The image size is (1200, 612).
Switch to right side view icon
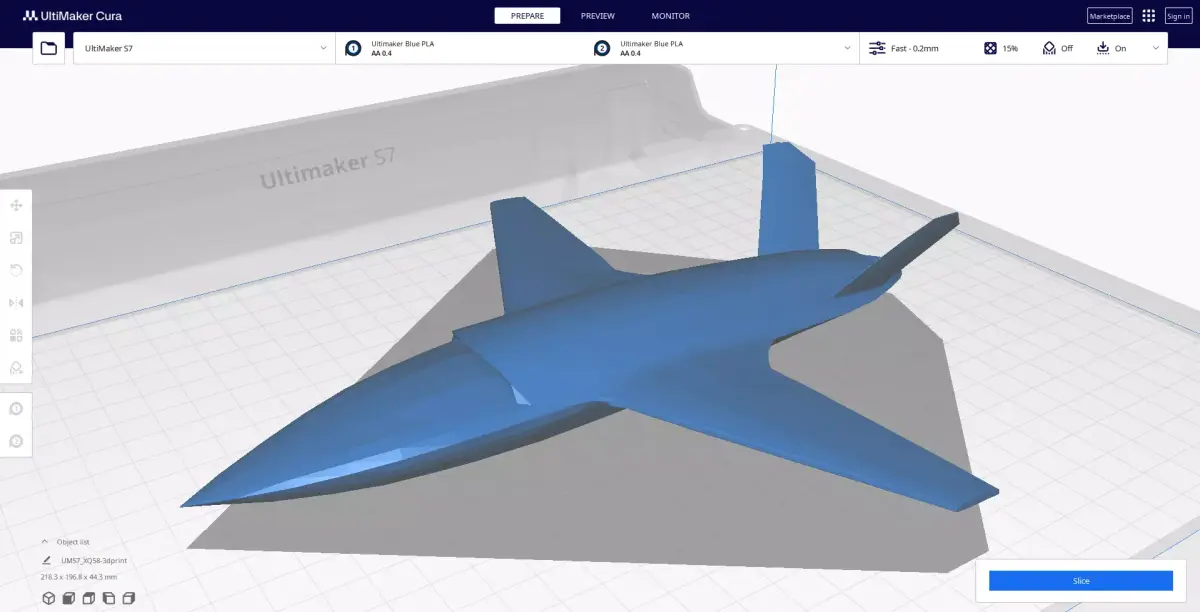(127, 598)
